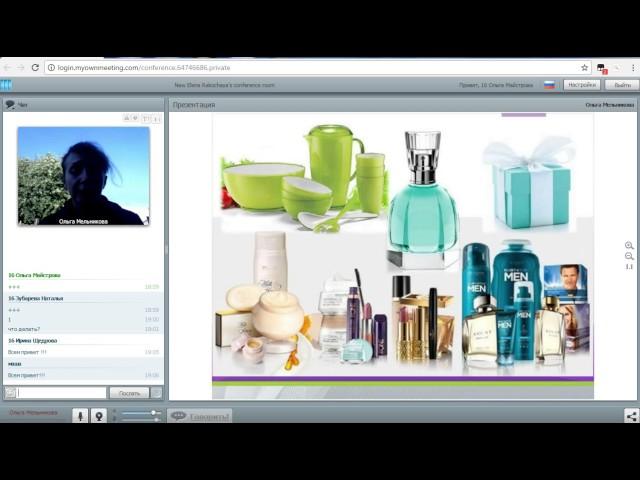
Task: Click the Ольга Мельникова presenter name in header
Action: pos(610,105)
